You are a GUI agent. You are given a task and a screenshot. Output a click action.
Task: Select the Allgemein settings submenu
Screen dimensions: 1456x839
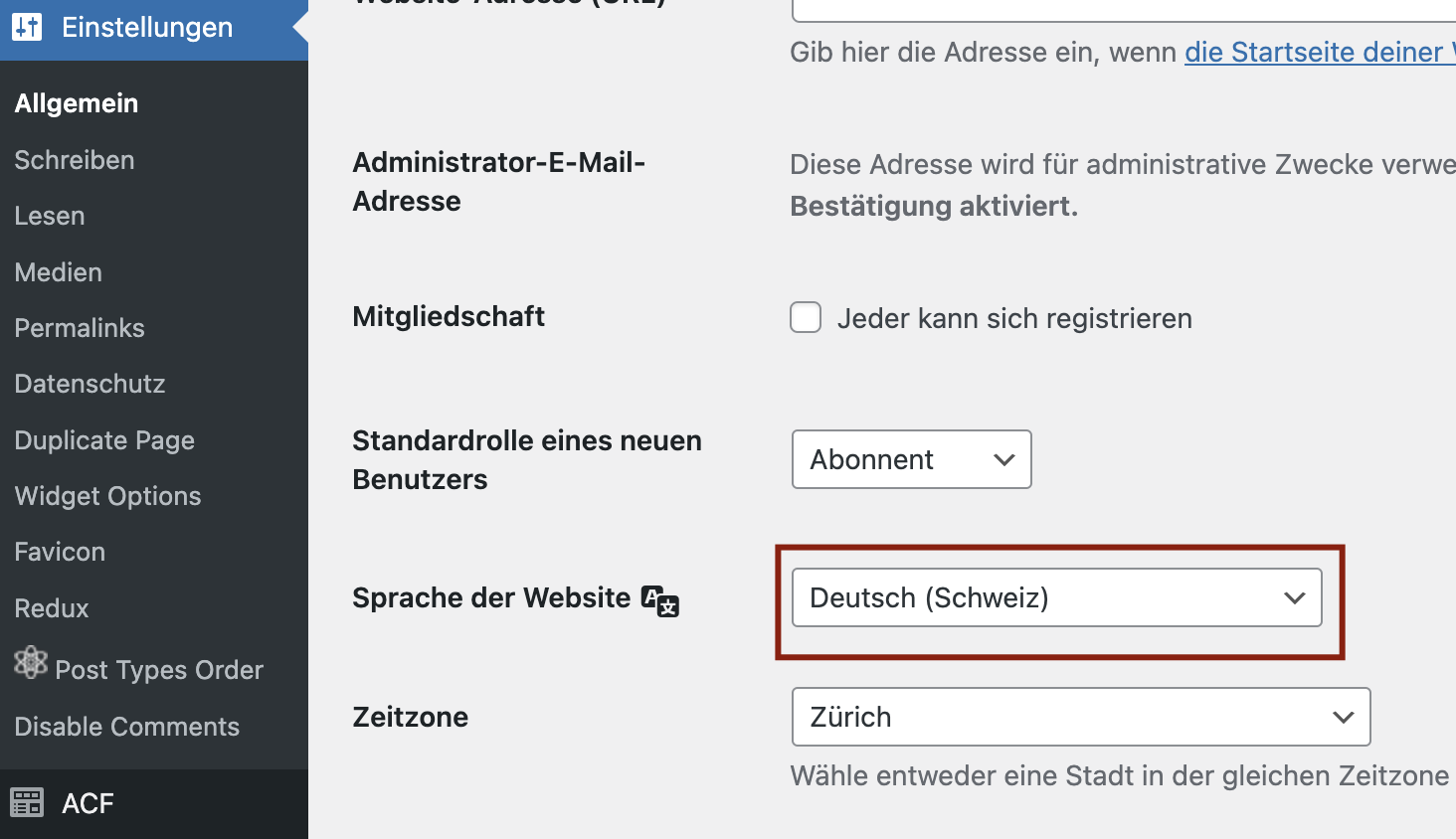pos(77,103)
